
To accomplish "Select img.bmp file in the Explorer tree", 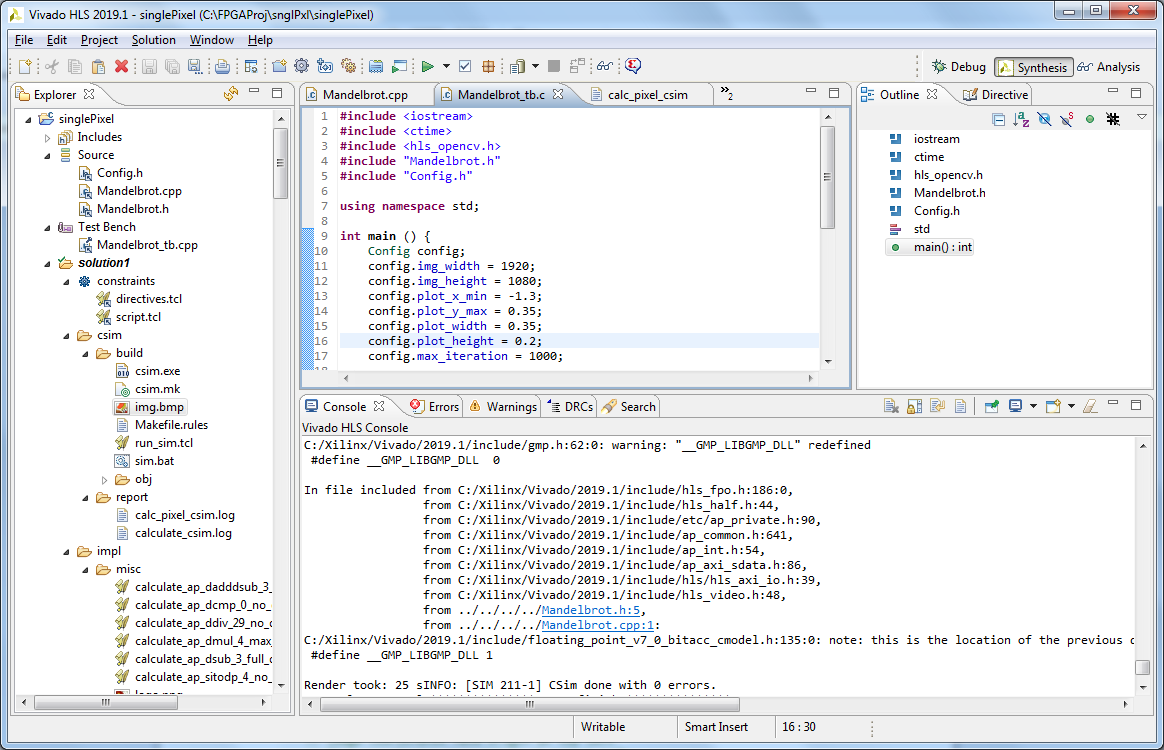I will point(159,407).
